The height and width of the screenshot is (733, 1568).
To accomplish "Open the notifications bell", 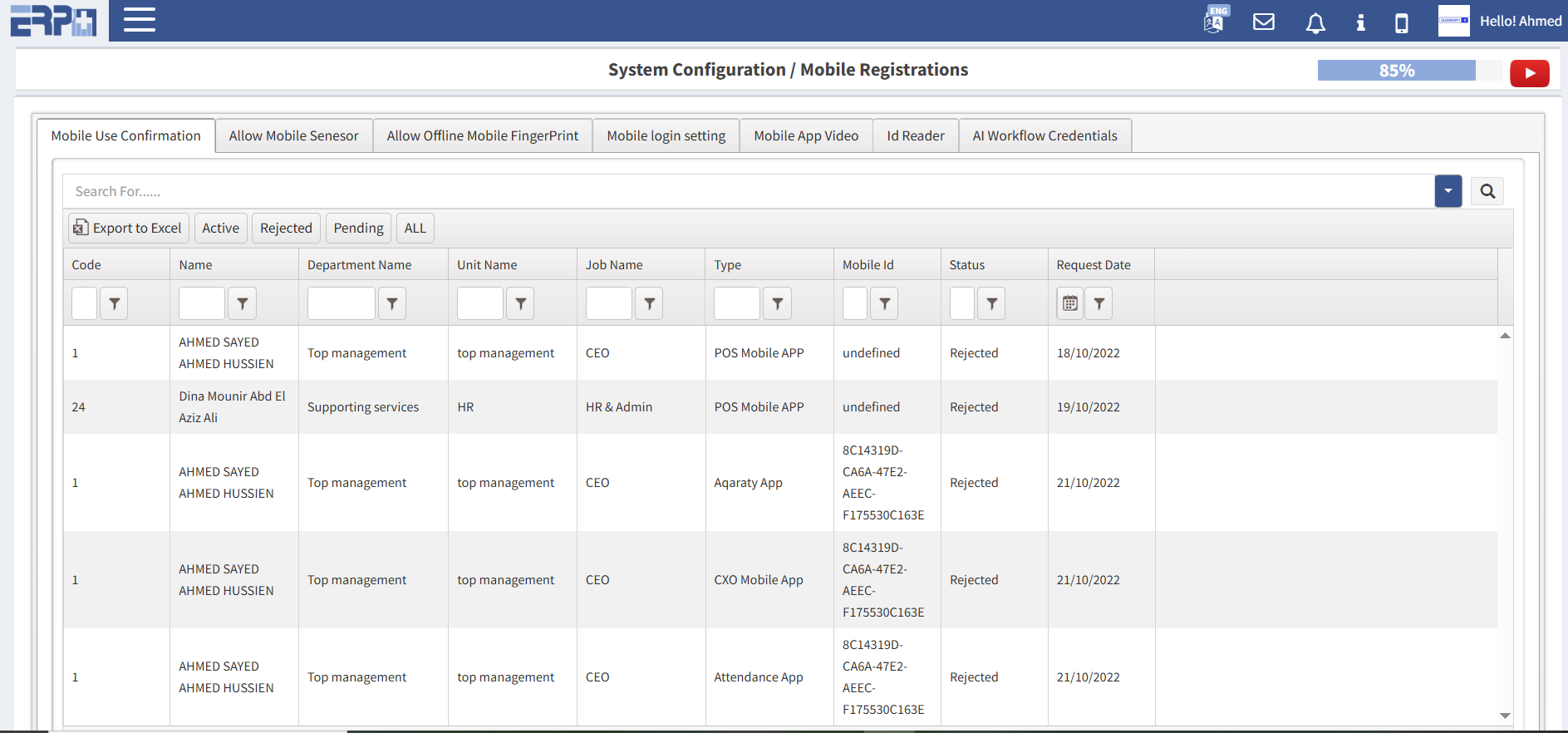I will 1315,22.
